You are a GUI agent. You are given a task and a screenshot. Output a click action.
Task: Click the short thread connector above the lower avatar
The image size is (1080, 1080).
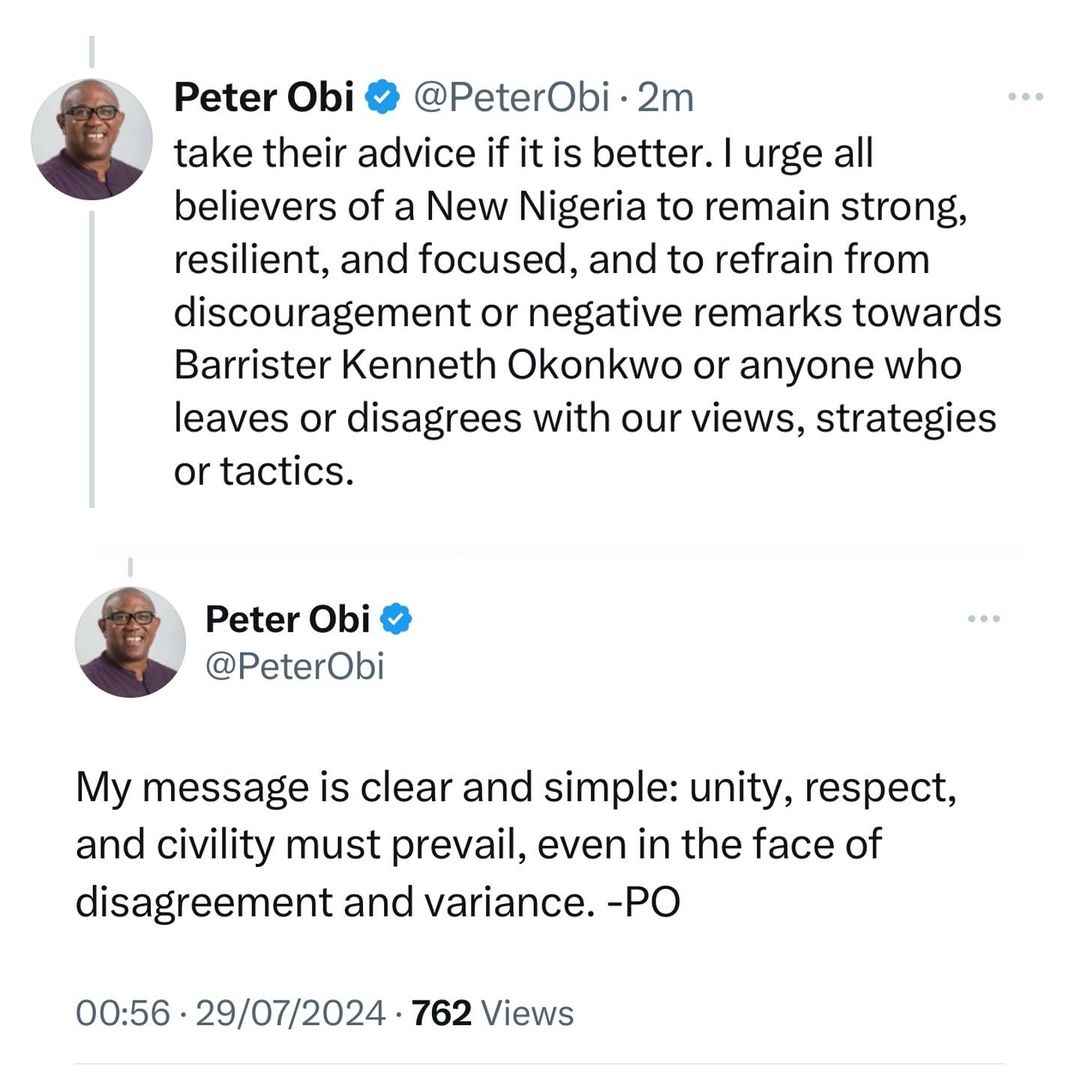point(130,567)
